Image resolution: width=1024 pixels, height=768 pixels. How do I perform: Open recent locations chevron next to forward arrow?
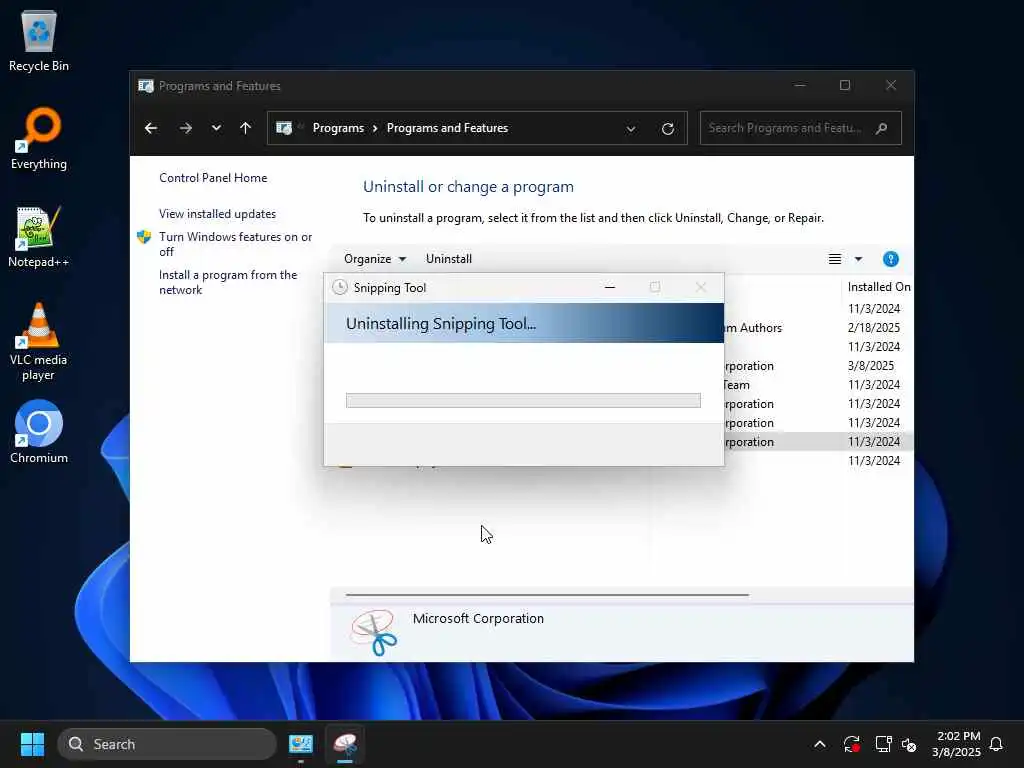(216, 128)
